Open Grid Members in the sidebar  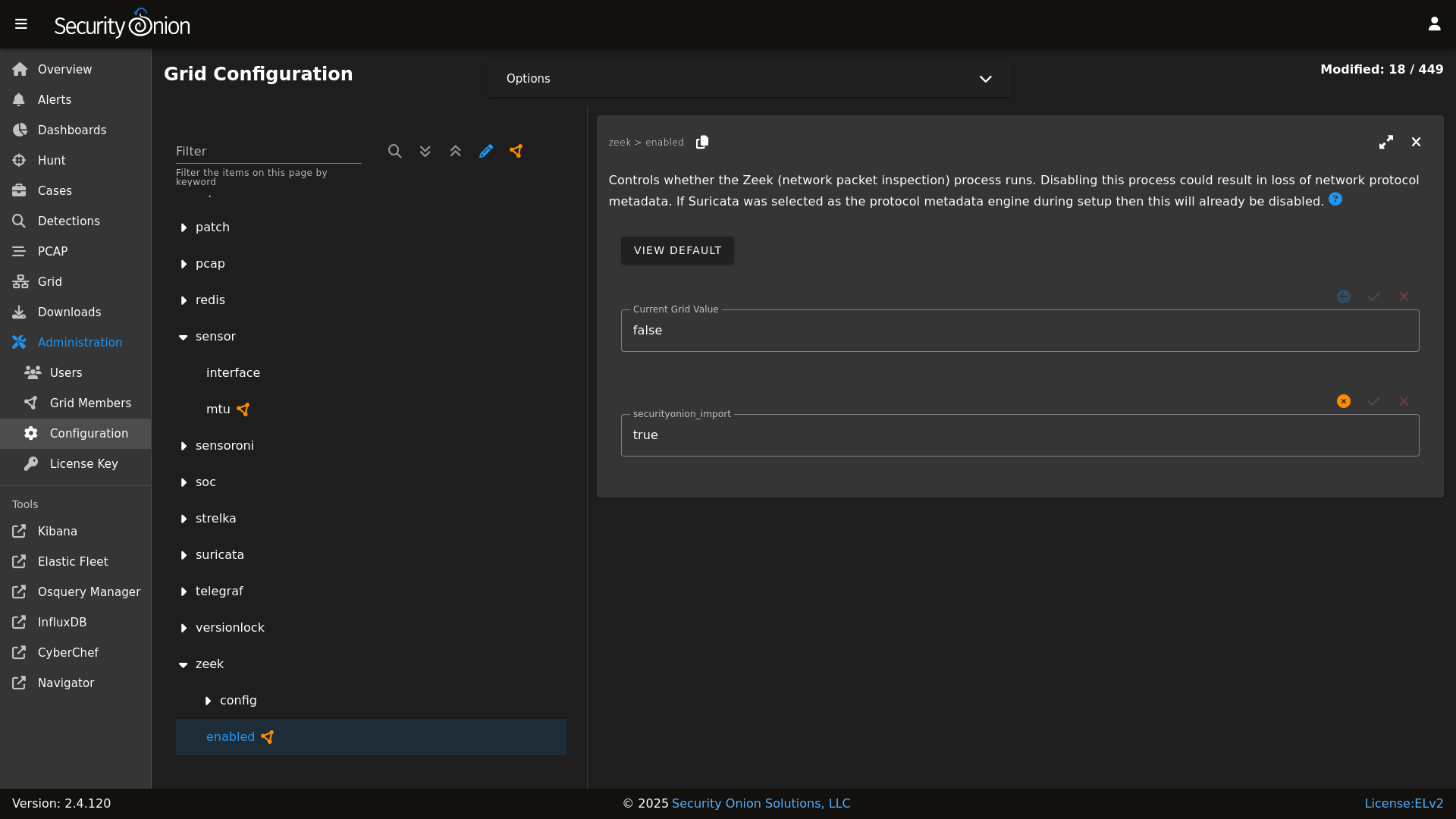(x=90, y=403)
